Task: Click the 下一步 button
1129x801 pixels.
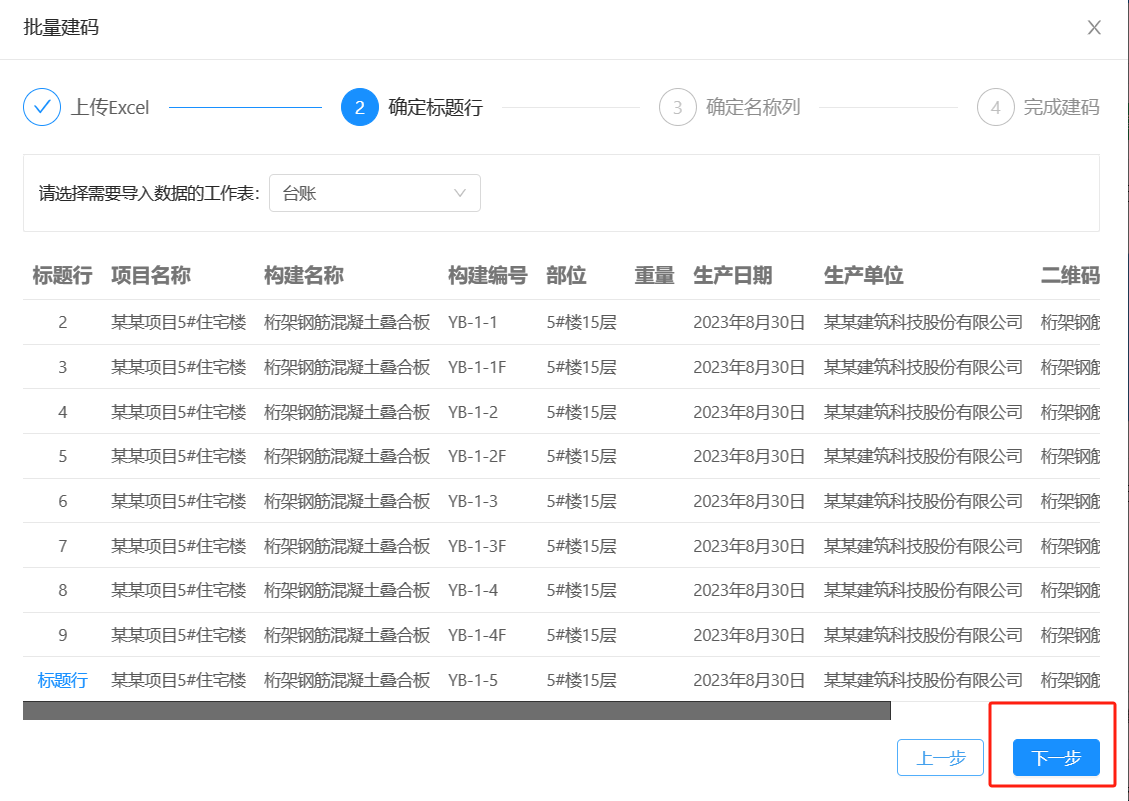Action: [x=1055, y=757]
